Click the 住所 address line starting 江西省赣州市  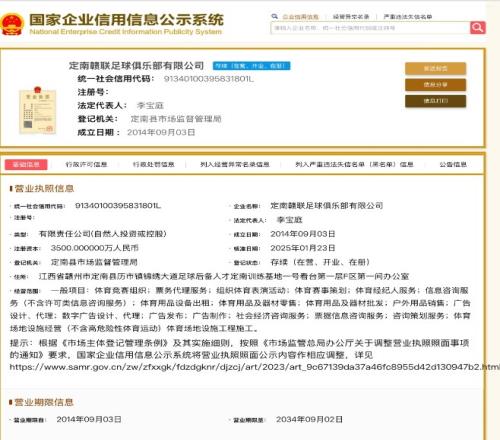tap(224, 276)
